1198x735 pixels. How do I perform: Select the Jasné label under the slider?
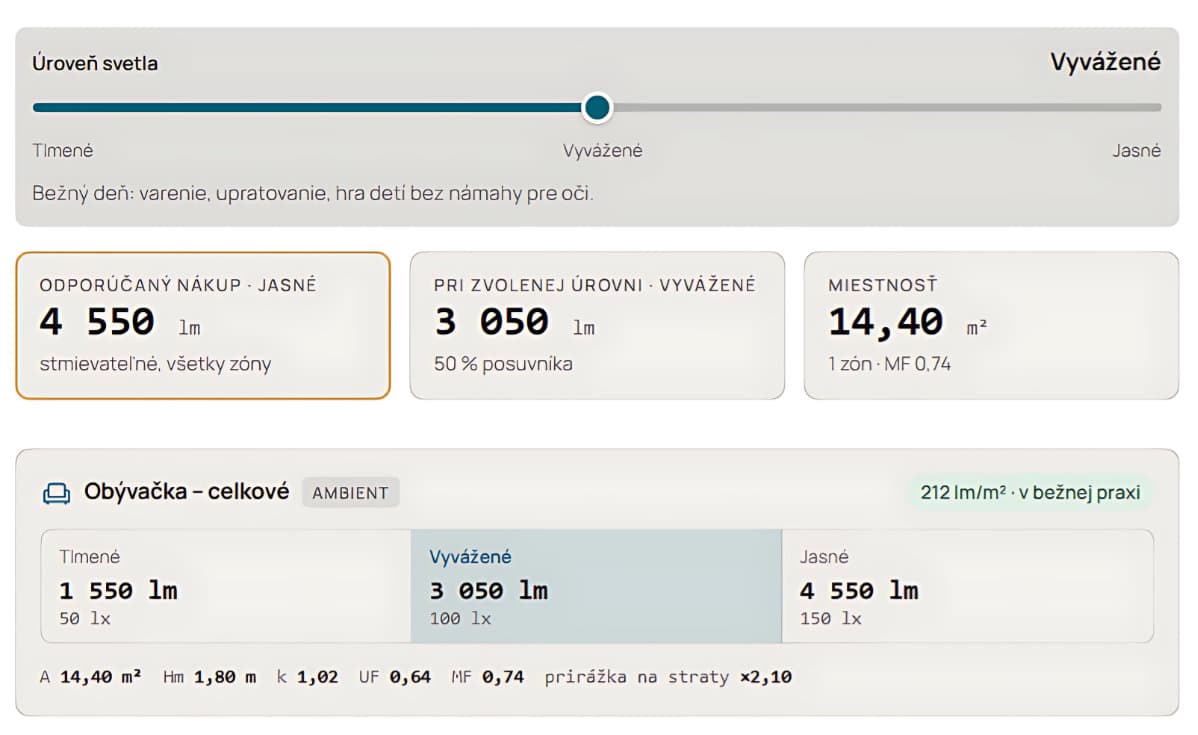tap(1136, 151)
